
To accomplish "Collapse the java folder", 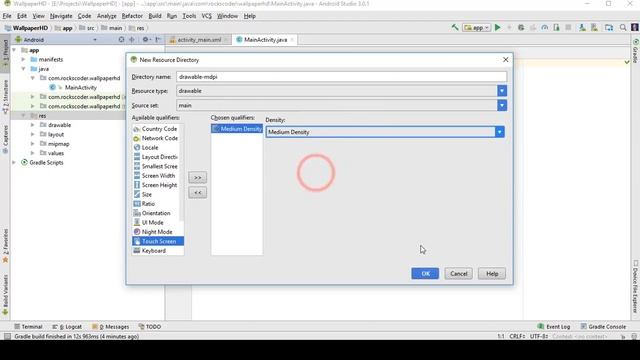I will point(23,69).
